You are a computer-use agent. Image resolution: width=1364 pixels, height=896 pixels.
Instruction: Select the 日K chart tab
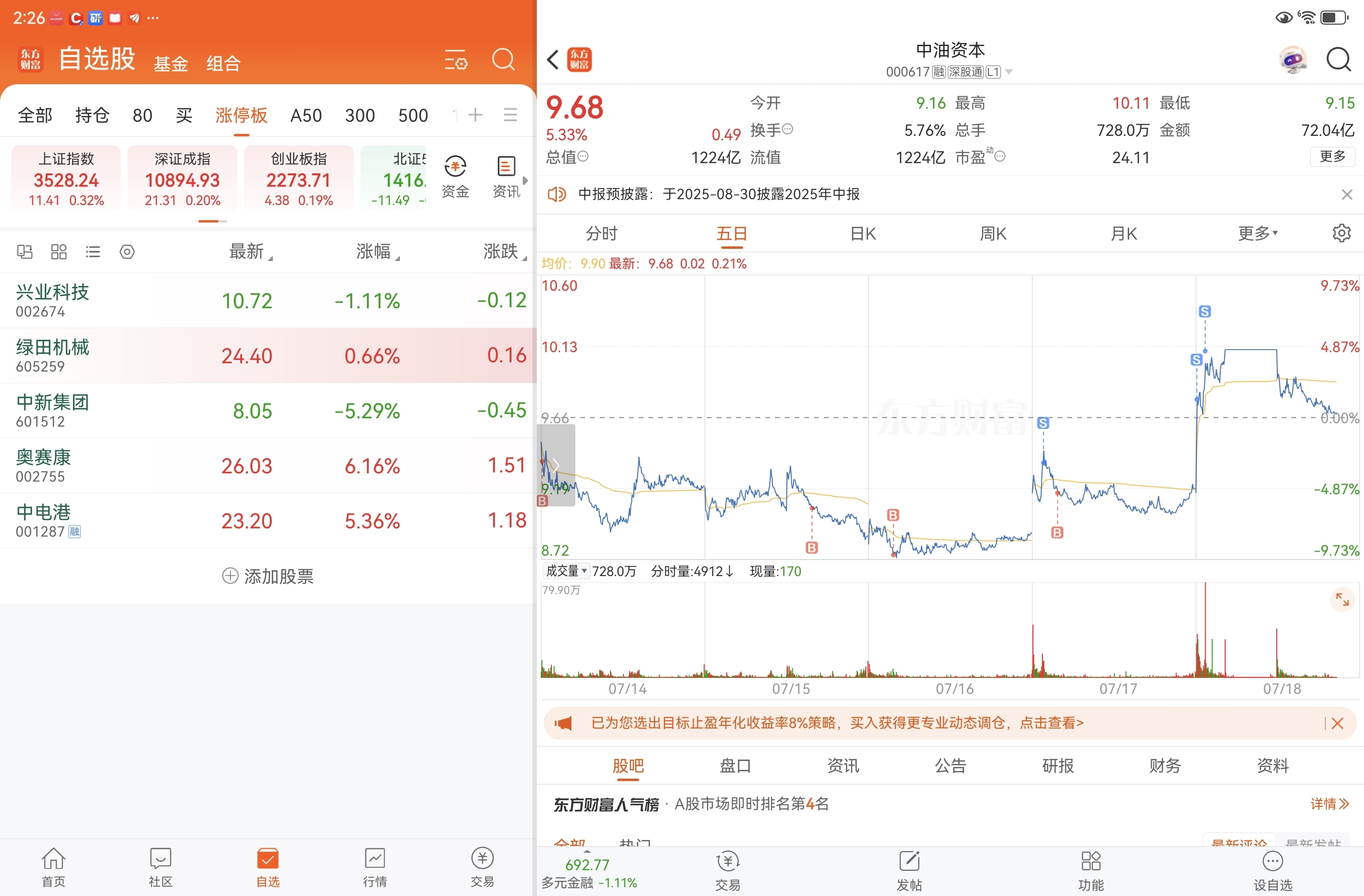(863, 233)
